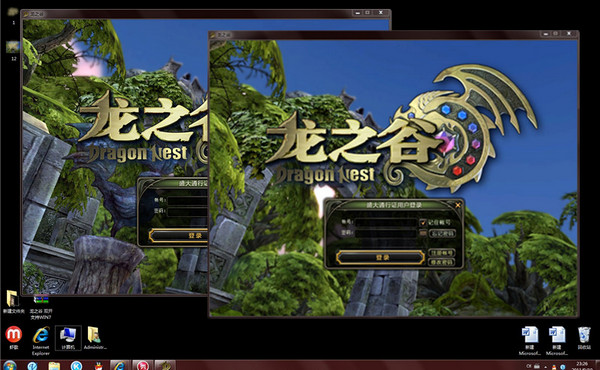The image size is (600, 370).
Task: Click the register account button
Action: tap(442, 253)
